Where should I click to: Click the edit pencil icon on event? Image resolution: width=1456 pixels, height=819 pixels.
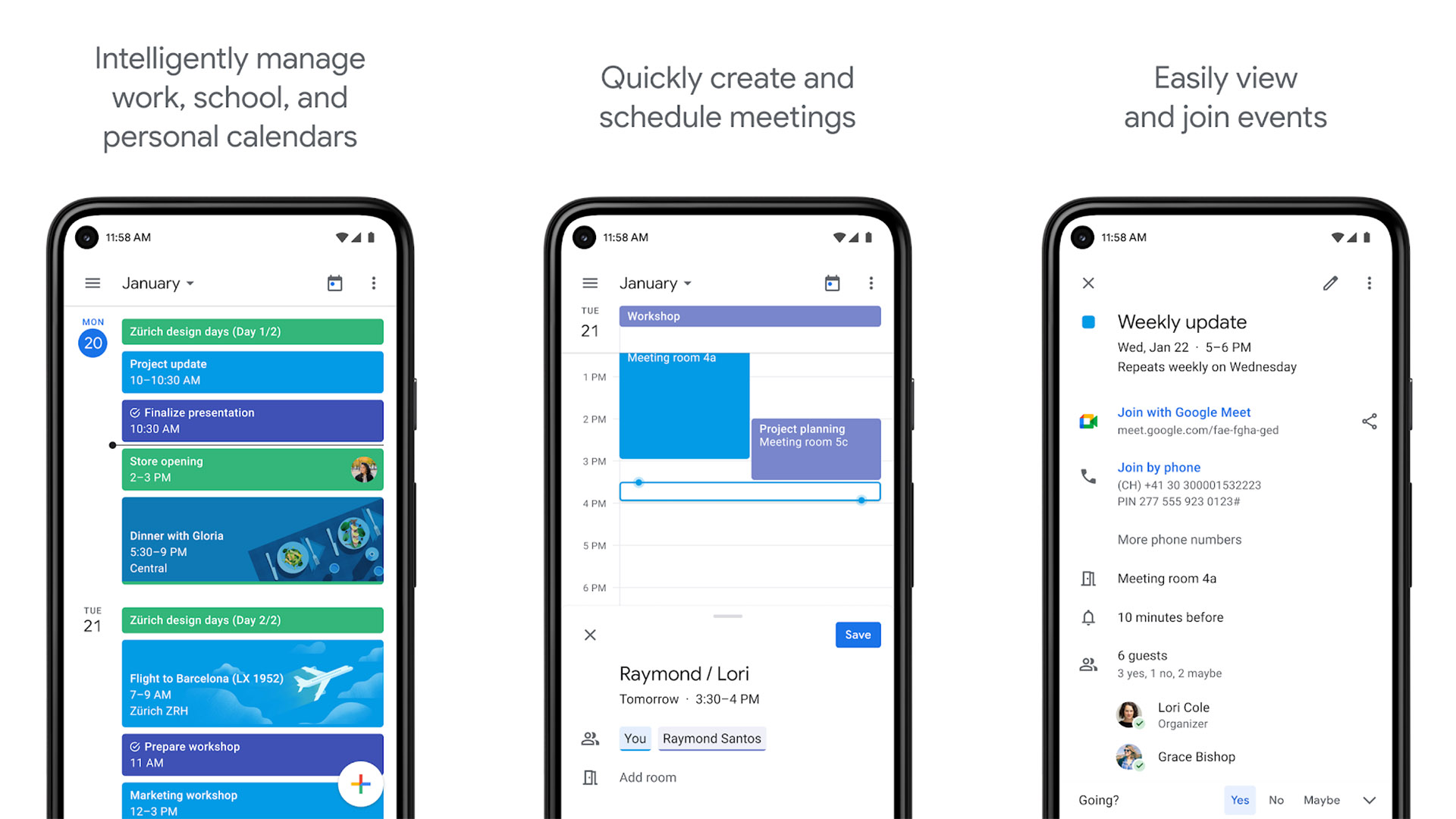(1330, 282)
